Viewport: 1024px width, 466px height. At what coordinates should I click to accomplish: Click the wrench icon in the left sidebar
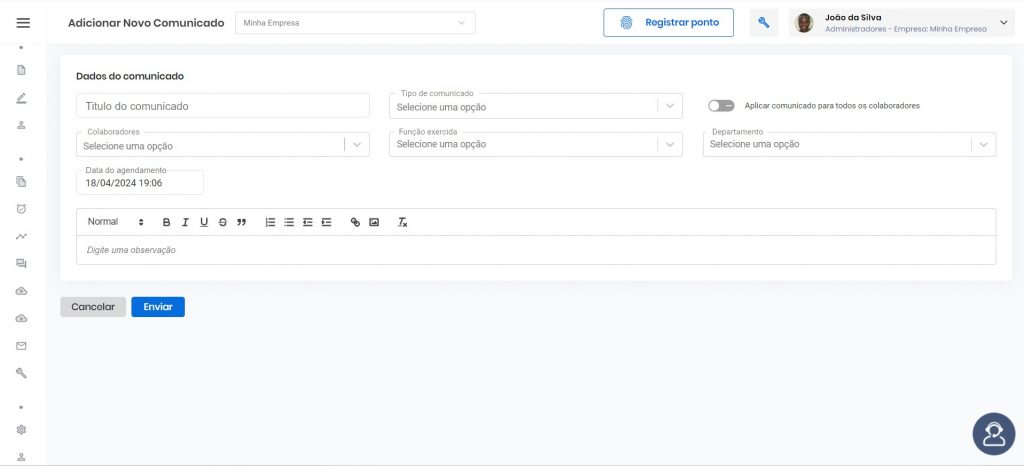coord(21,373)
